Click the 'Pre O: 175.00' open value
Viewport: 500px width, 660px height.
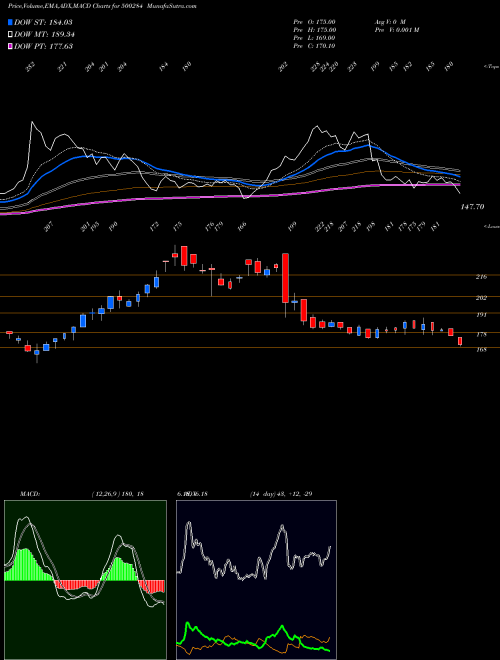coord(314,21)
